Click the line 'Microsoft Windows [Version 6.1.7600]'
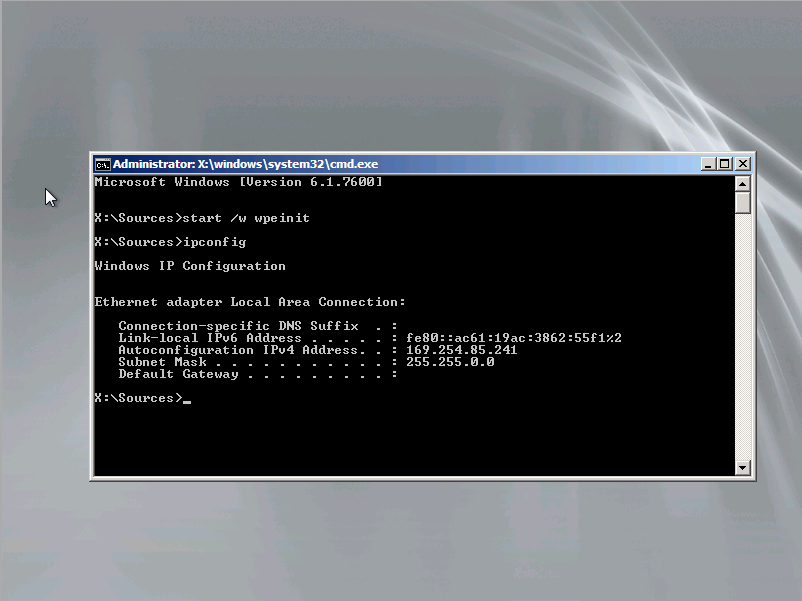Screen dimensions: 802x601 coord(238,182)
